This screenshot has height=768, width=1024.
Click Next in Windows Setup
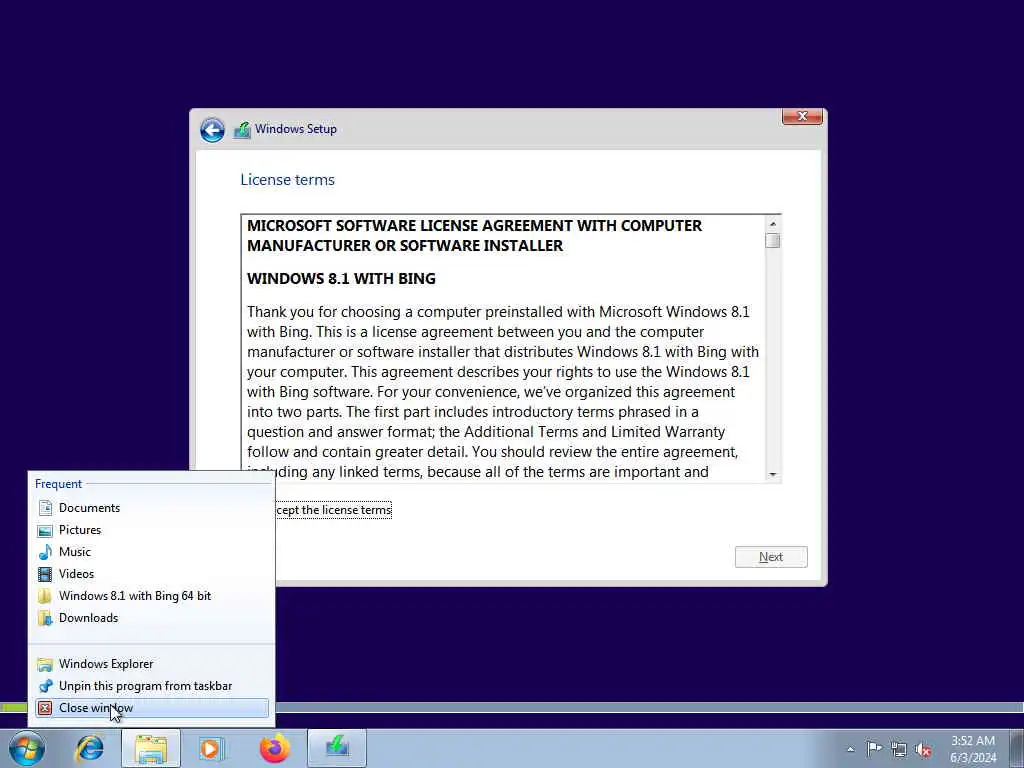[x=771, y=557]
